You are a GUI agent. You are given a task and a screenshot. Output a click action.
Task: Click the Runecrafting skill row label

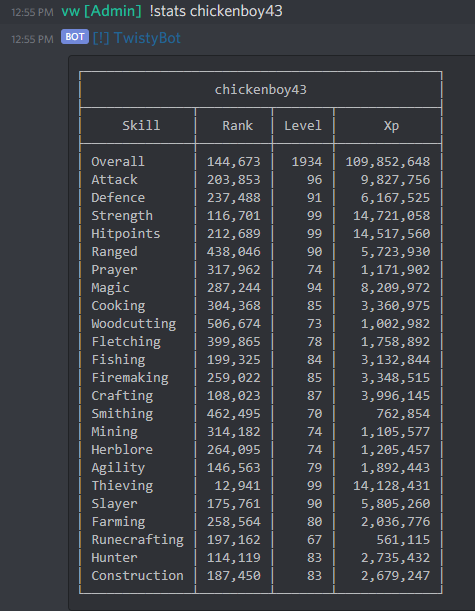(137, 540)
